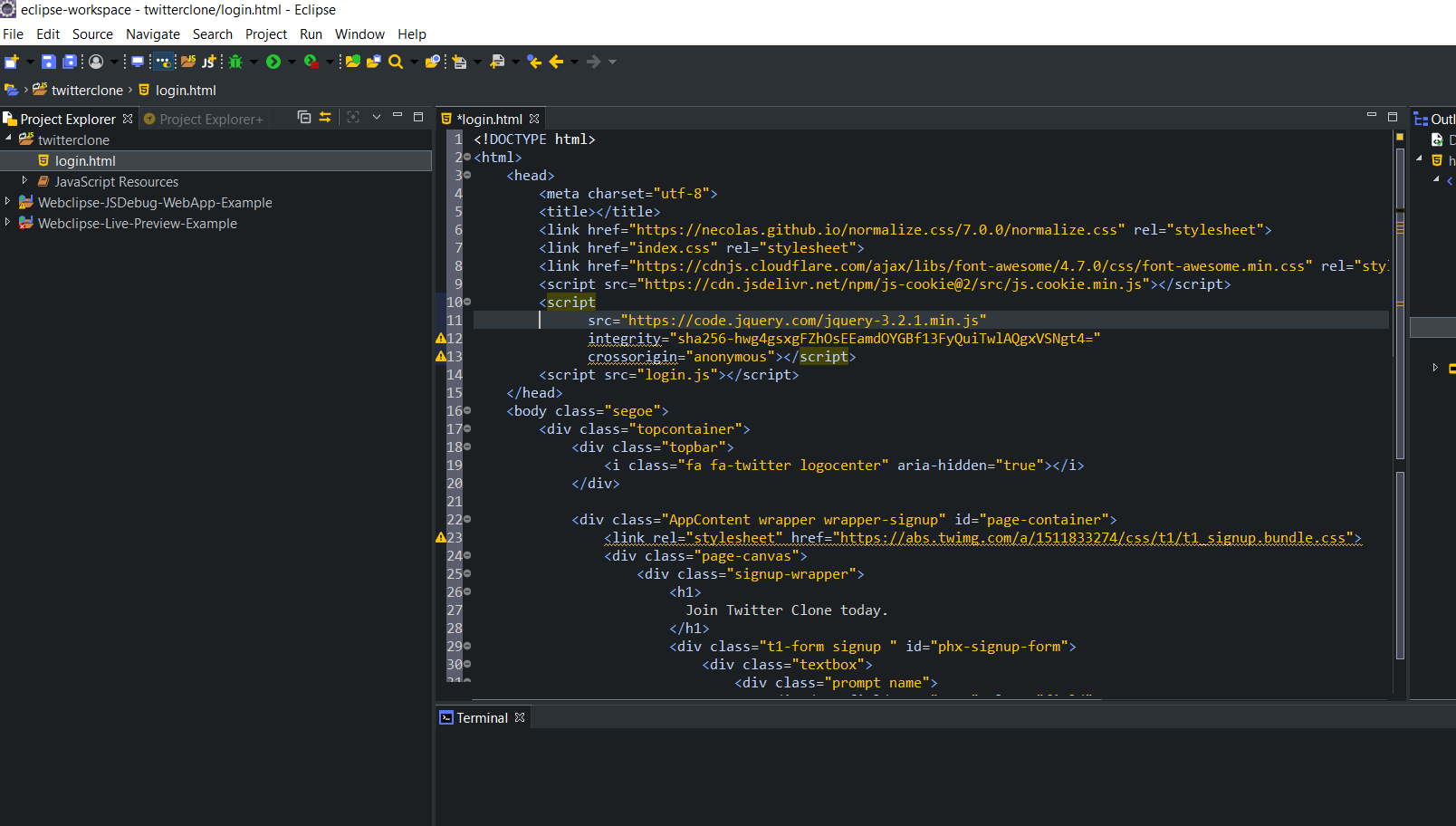Open the Navigate menu
Image resolution: width=1456 pixels, height=826 pixels.
tap(153, 34)
